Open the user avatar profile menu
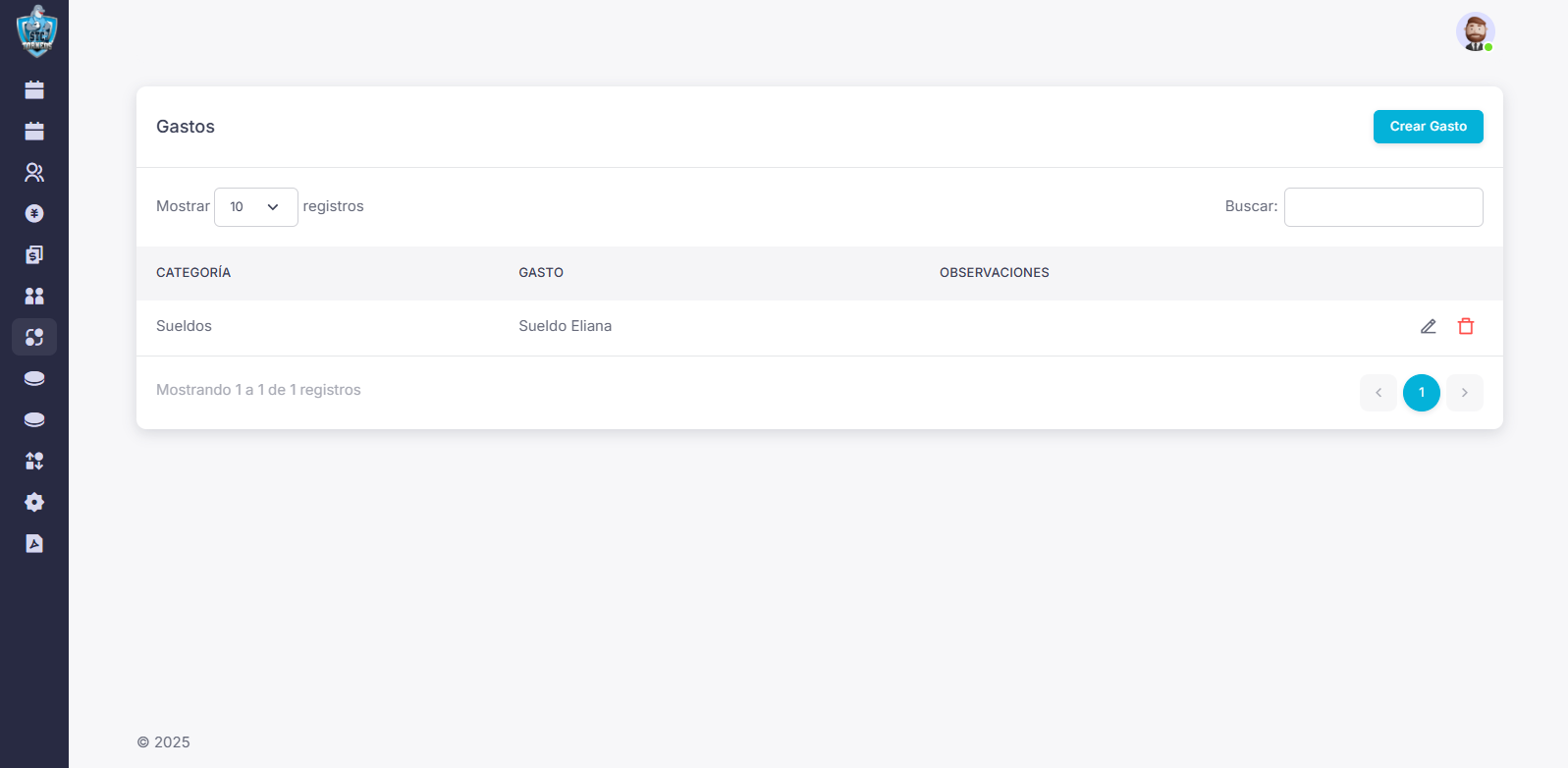The height and width of the screenshot is (768, 1568). point(1475,31)
